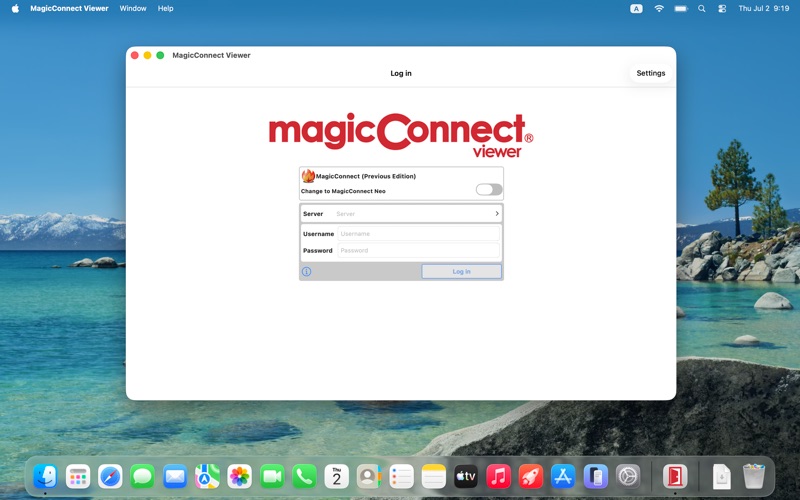Open the Apple menu
Viewport: 800px width, 500px height.
coord(15,8)
